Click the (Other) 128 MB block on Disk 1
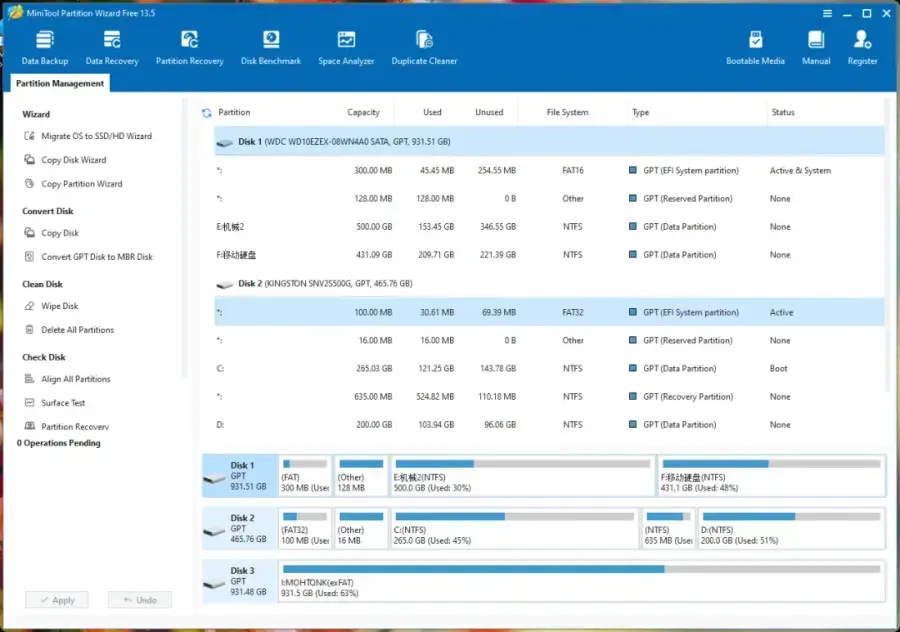The image size is (900, 632). coord(361,476)
